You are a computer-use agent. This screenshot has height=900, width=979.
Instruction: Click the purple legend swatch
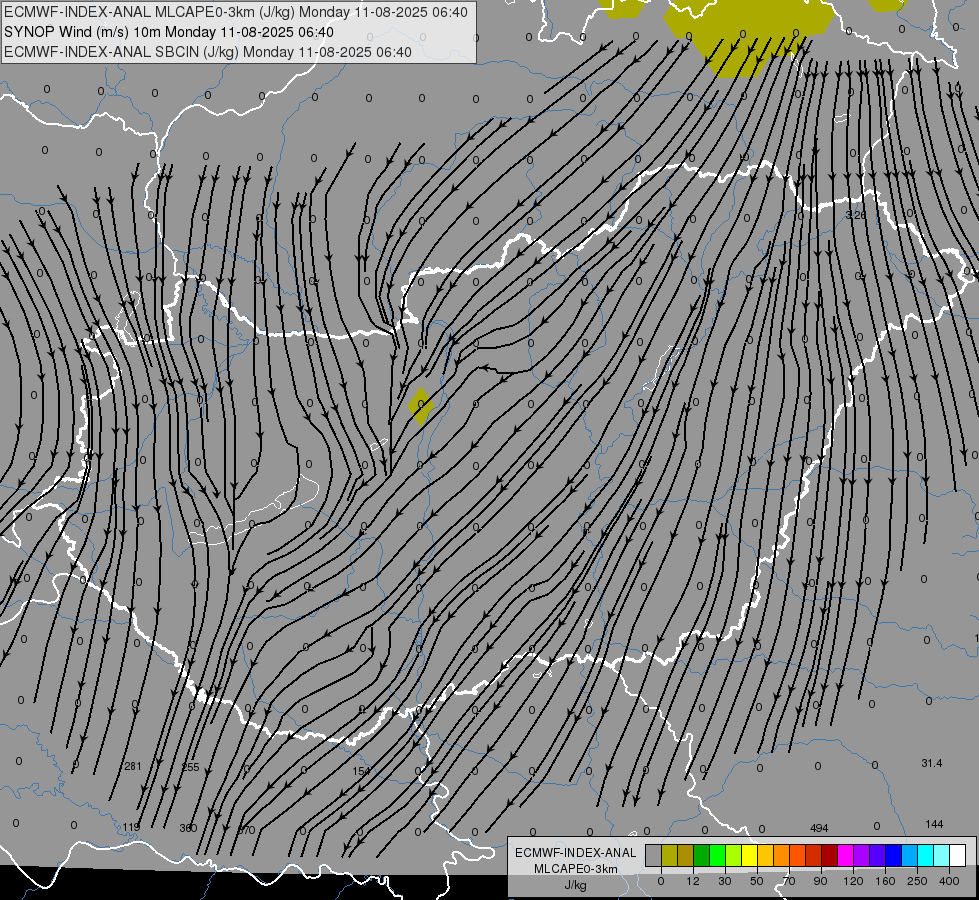tap(861, 855)
